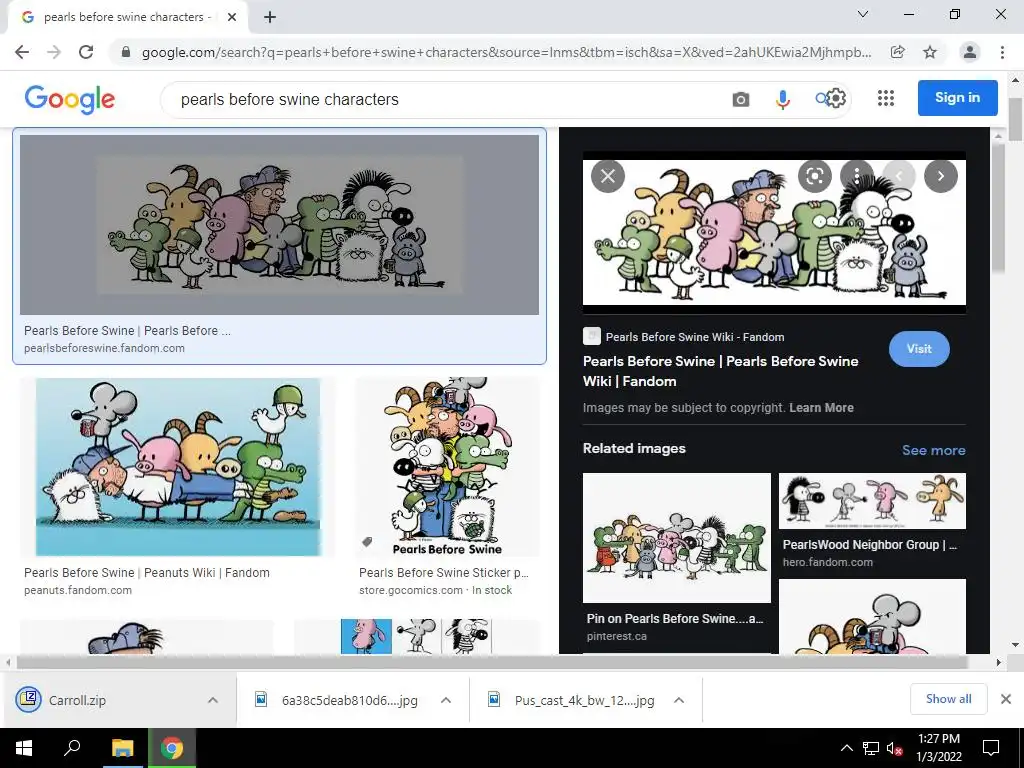Close the downloads bar
The width and height of the screenshot is (1024, 768).
[x=1006, y=699]
